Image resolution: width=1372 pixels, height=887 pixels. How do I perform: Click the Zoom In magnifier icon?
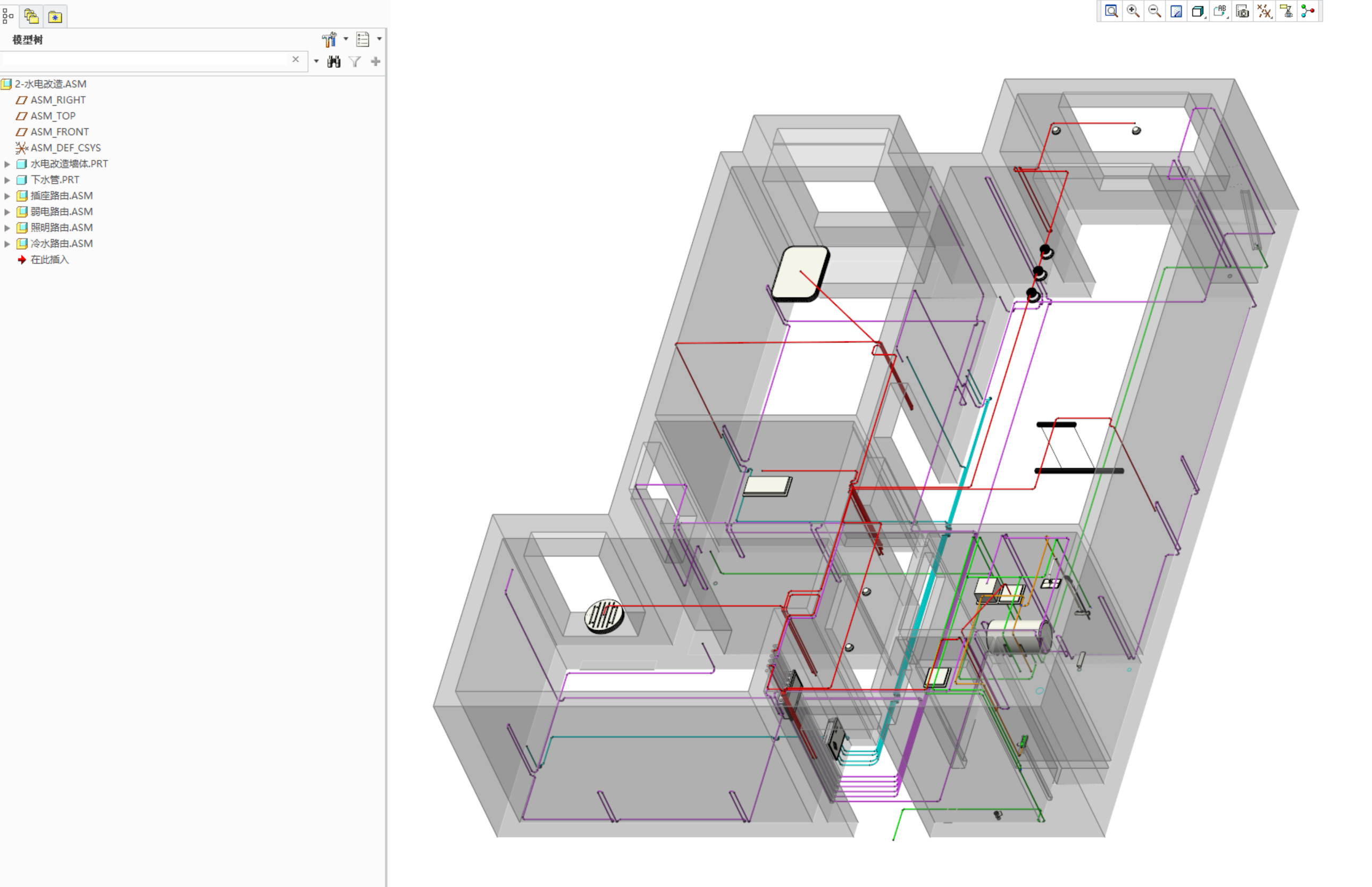pos(1133,11)
